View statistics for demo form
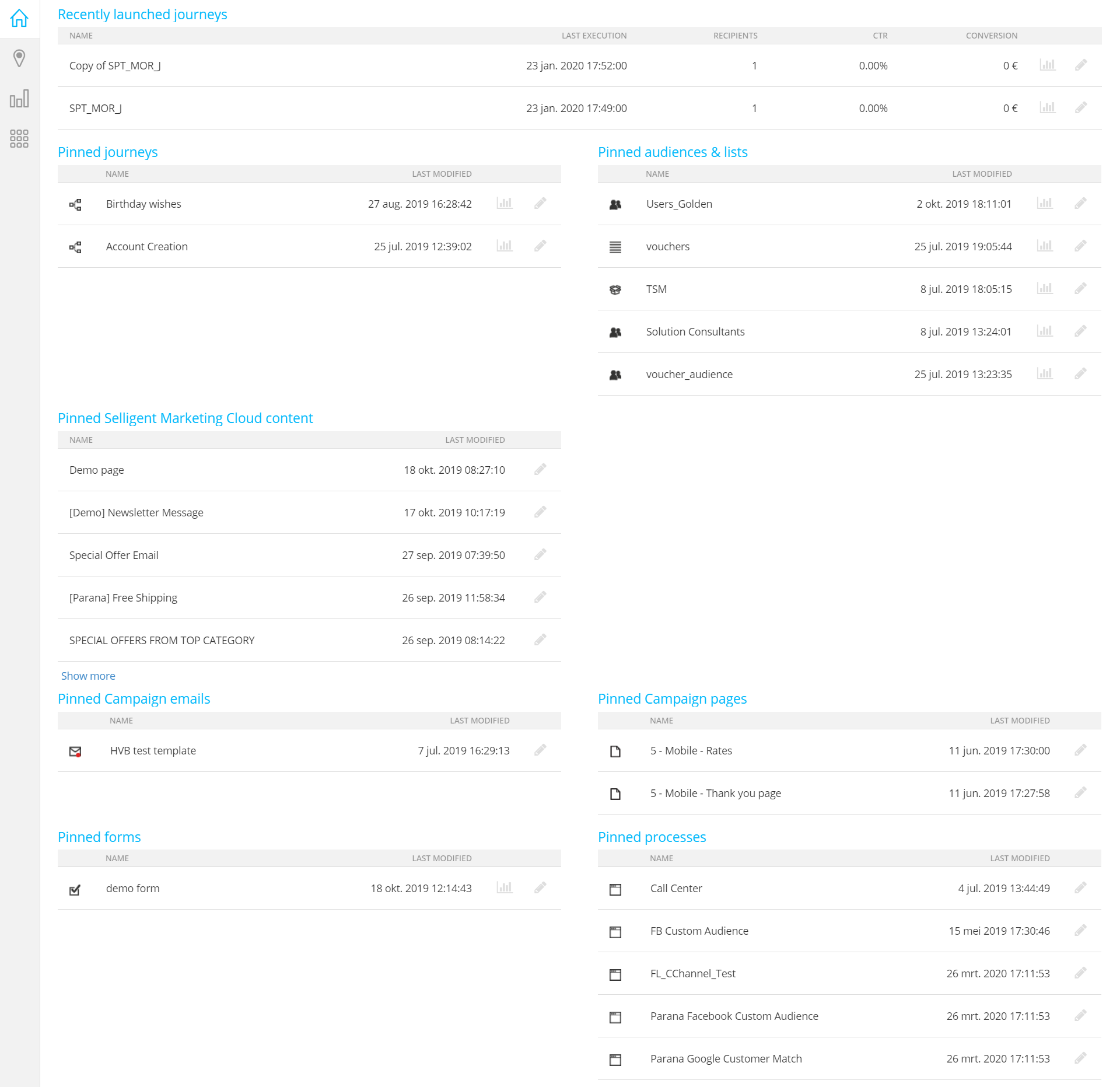This screenshot has width=1120, height=1087. [x=504, y=887]
